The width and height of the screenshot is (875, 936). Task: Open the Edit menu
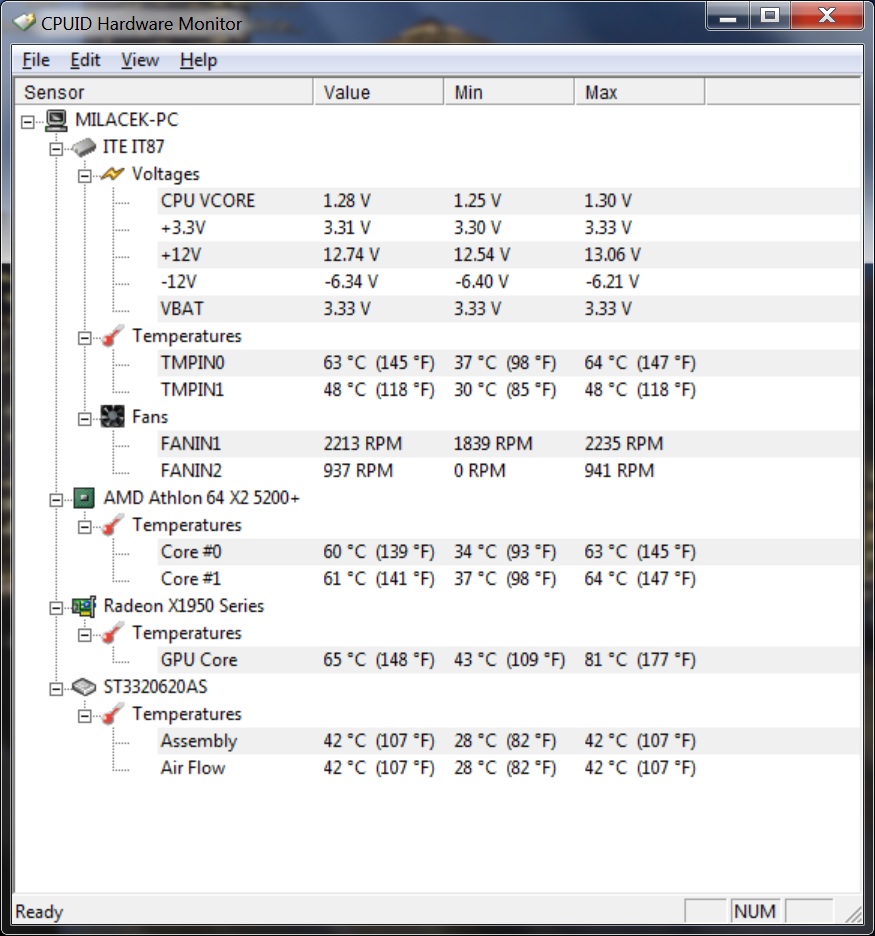click(85, 60)
